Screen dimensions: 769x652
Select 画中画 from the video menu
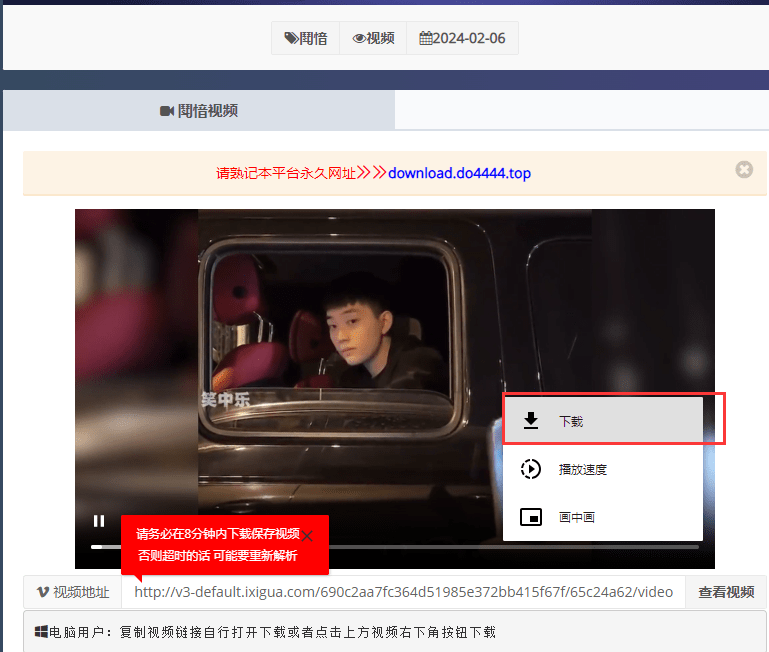(577, 517)
